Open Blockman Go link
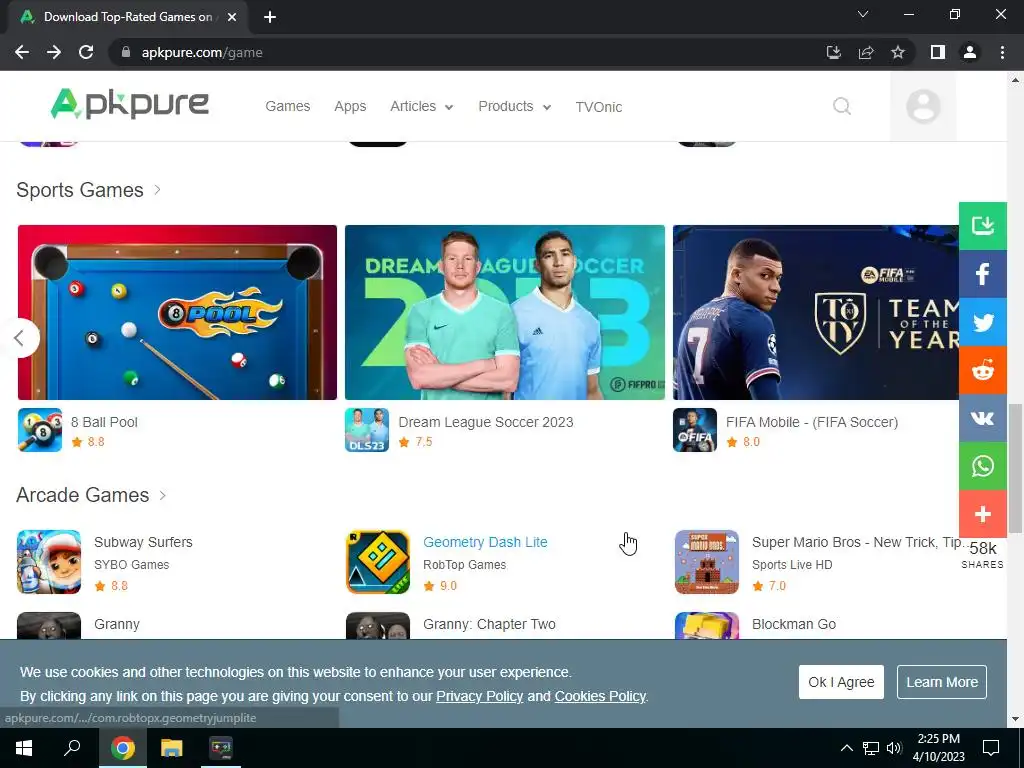The width and height of the screenshot is (1024, 768). point(793,624)
